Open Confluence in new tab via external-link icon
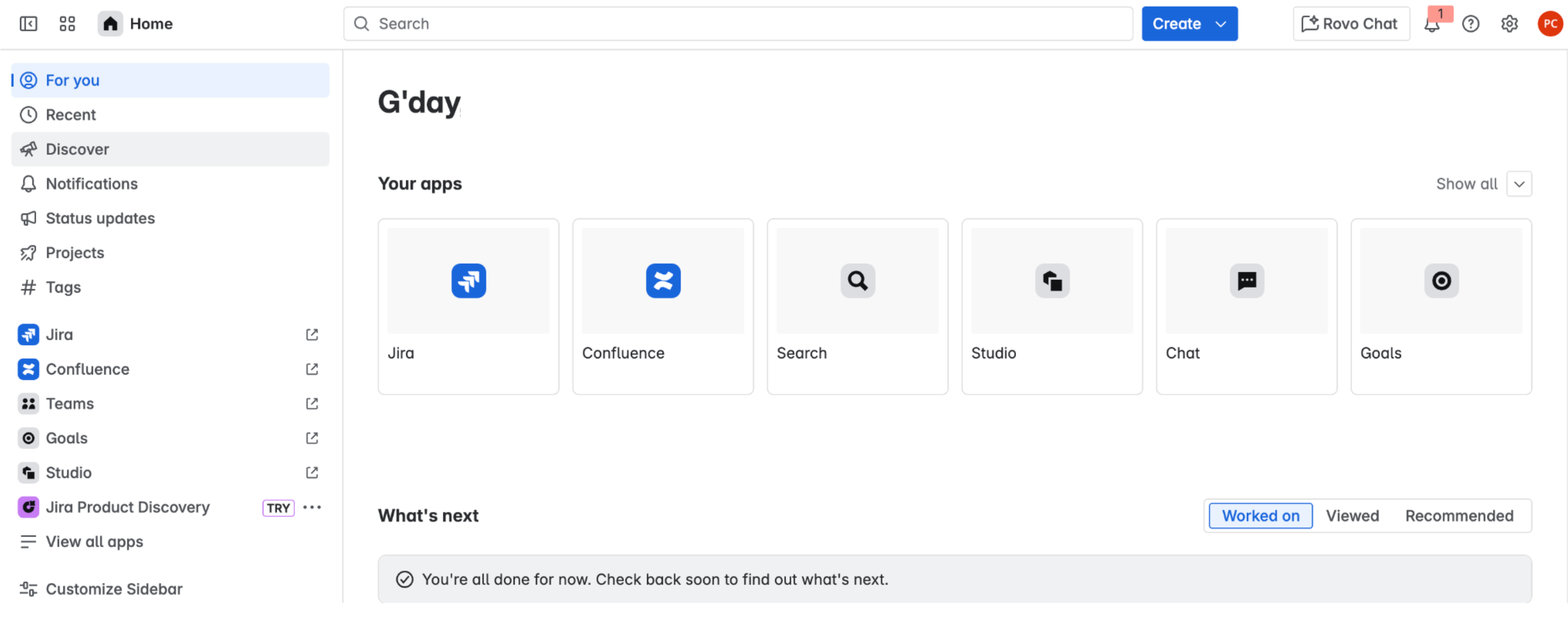This screenshot has width=1568, height=642. click(312, 369)
